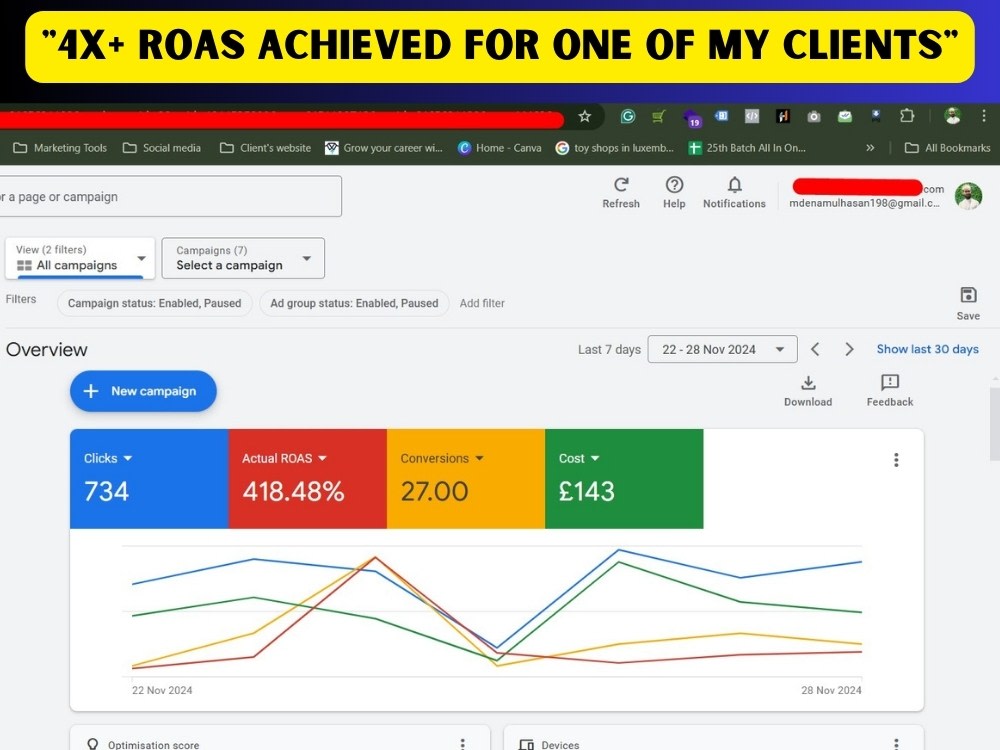This screenshot has height=750, width=1000.
Task: Open the 25th Batch All In On... bookmark
Action: coord(747,148)
